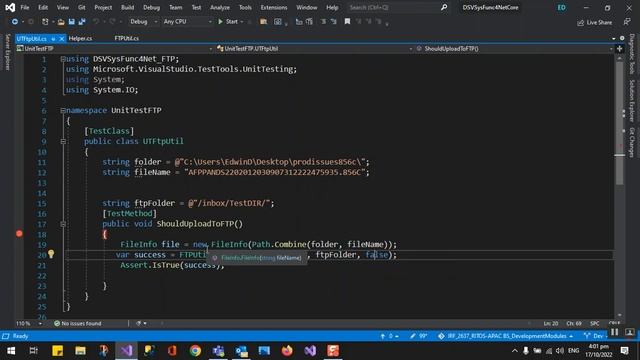Open the Task View taskbar icon
The width and height of the screenshot is (640, 360).
34,351
